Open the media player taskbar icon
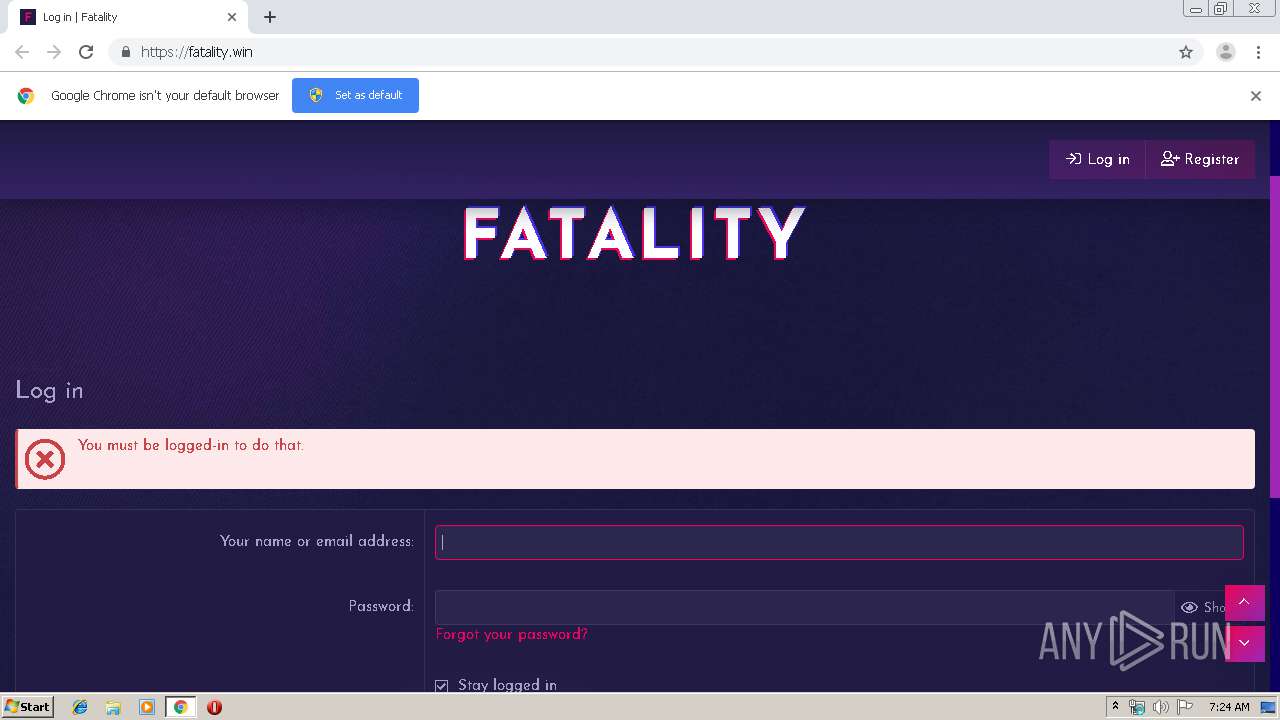1280x720 pixels. (147, 707)
